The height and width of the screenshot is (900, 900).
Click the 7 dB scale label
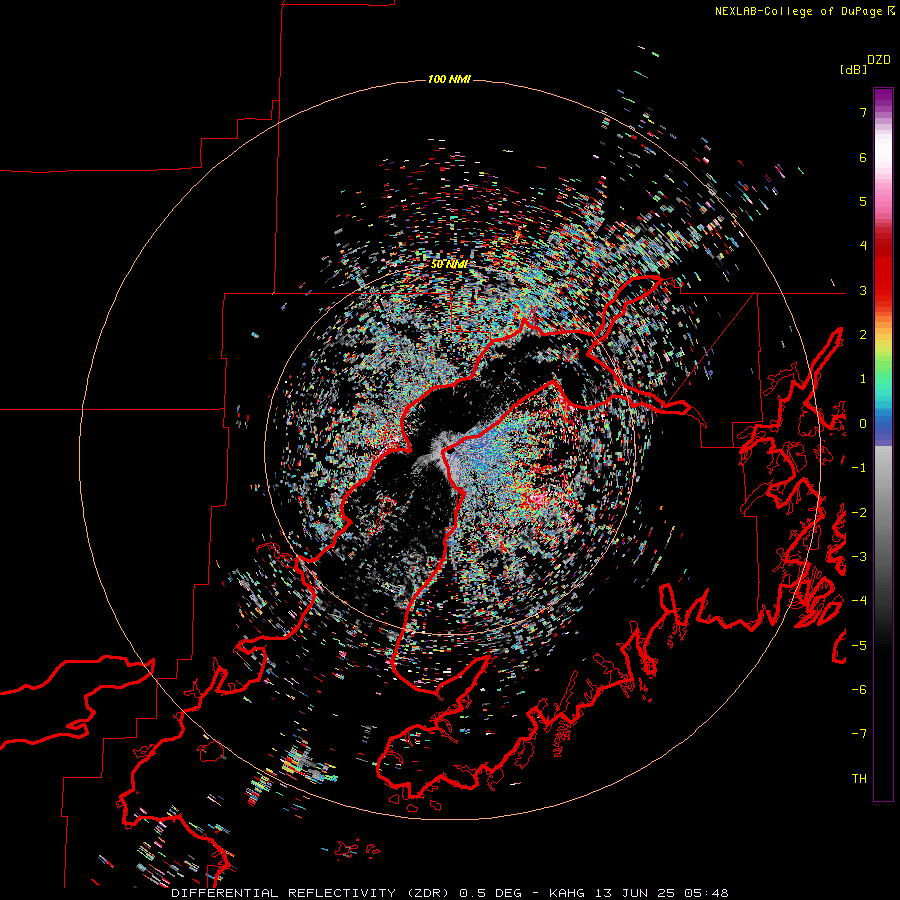click(x=863, y=112)
